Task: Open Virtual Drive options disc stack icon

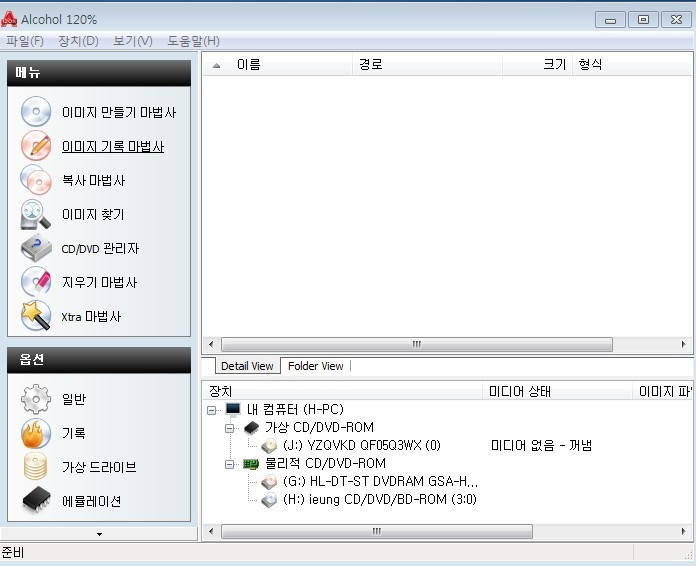Action: pos(36,467)
